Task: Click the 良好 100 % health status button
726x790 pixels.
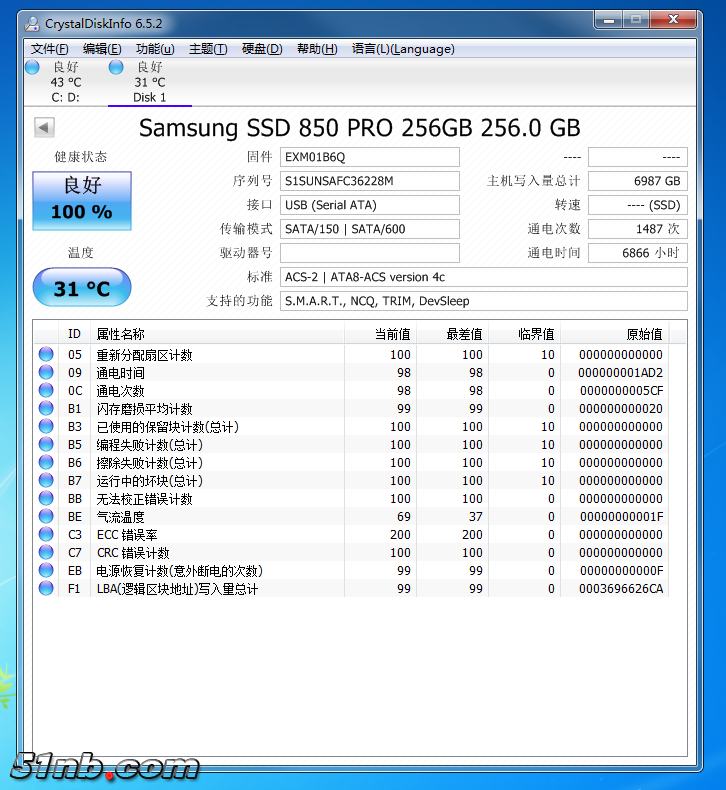Action: coord(82,199)
